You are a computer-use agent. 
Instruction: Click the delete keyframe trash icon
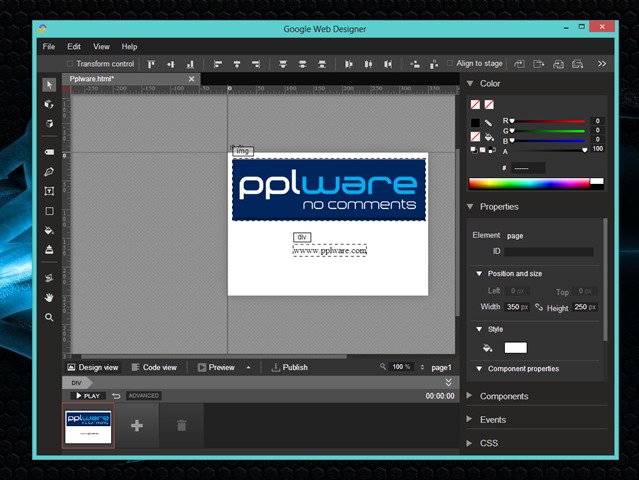(182, 426)
